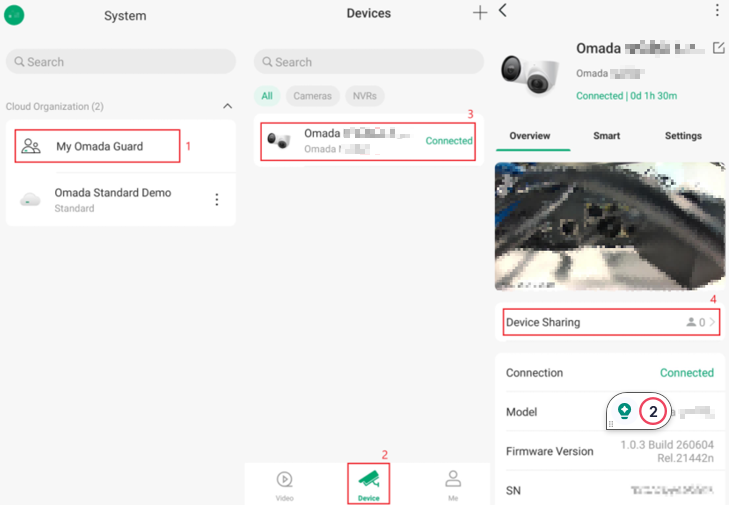
Task: Open the Settings tab
Action: pos(683,136)
